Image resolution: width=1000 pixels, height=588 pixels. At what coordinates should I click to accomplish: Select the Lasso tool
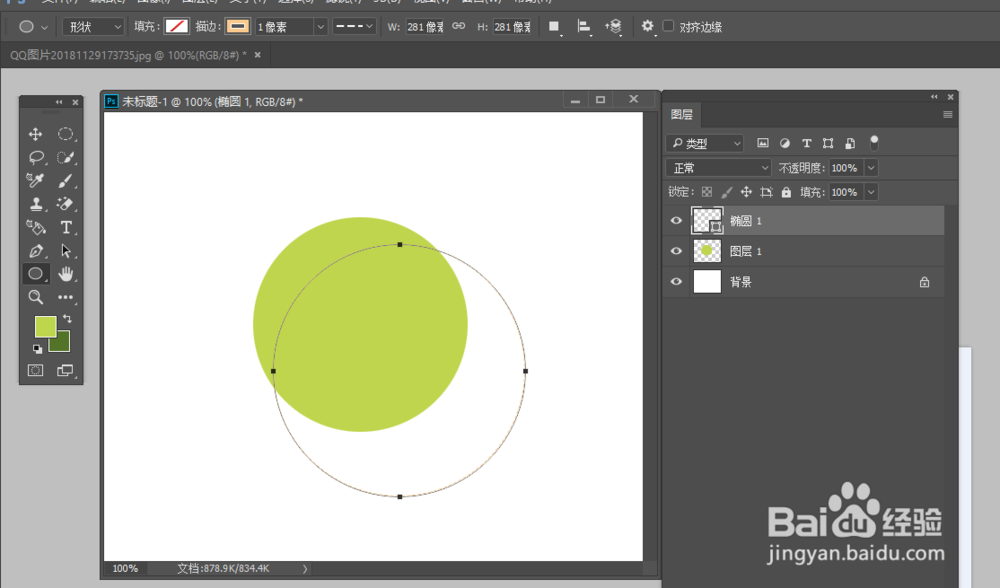(35, 157)
